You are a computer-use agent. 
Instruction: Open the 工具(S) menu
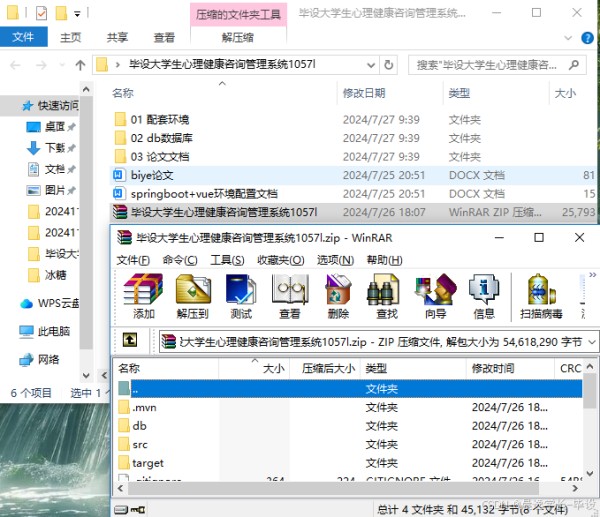pyautogui.click(x=227, y=260)
